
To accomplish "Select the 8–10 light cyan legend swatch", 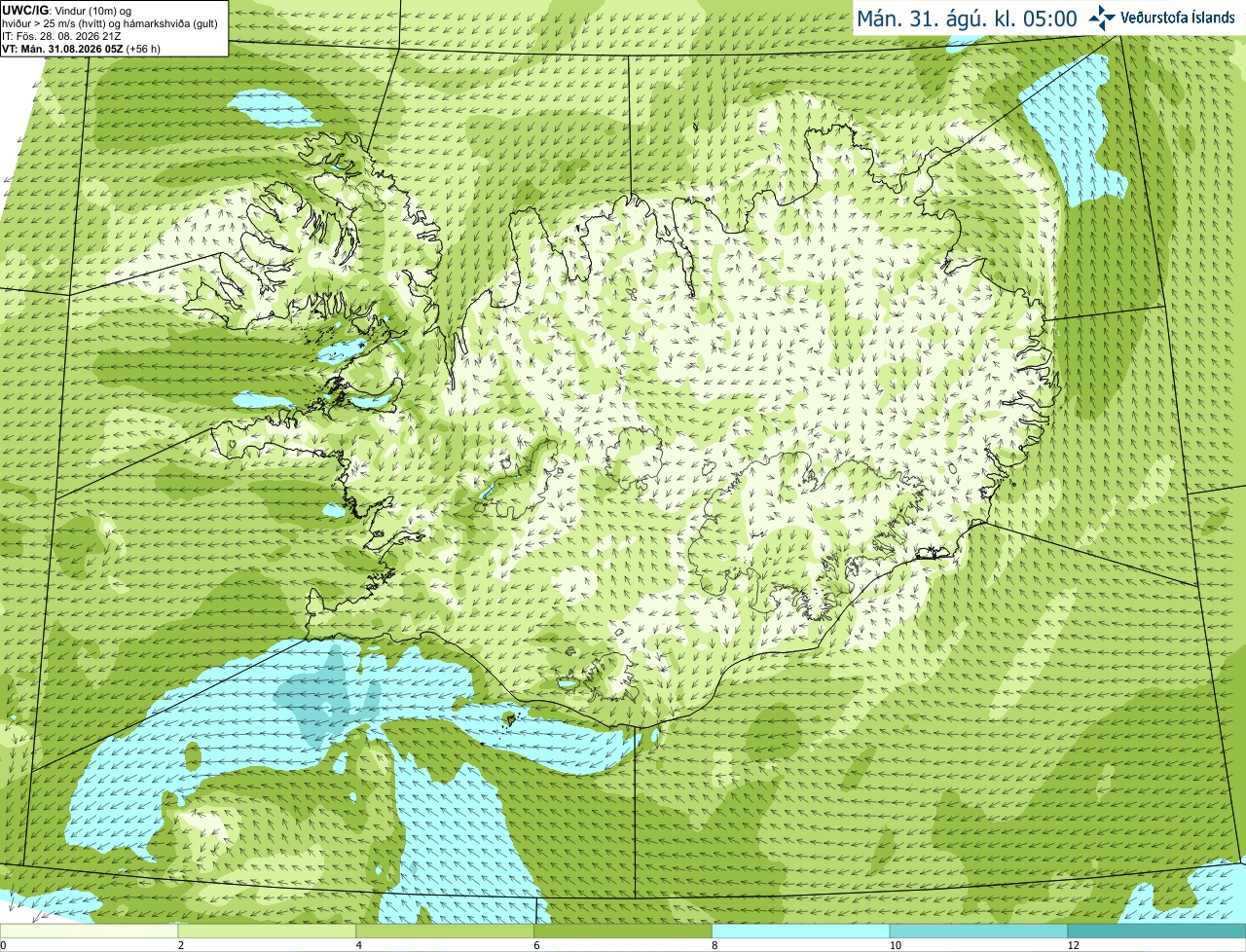I will pos(801,932).
